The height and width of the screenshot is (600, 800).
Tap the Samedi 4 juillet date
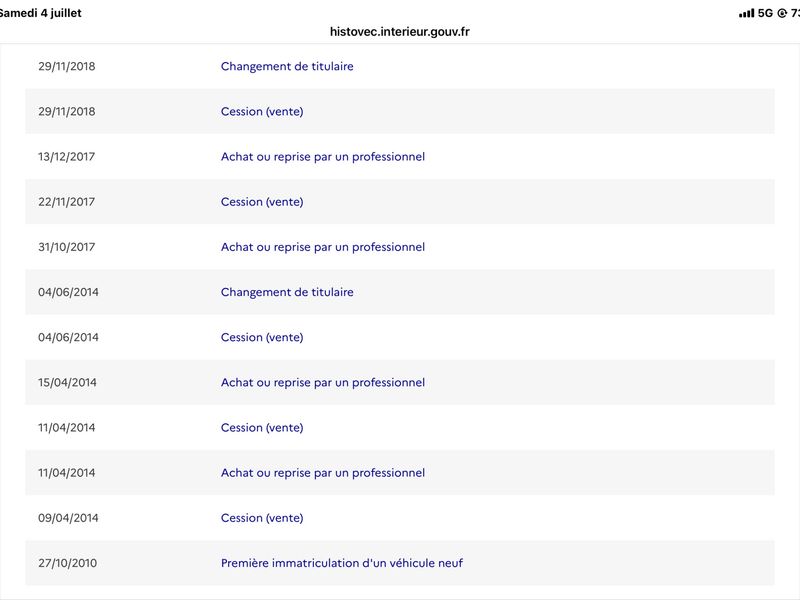pos(40,13)
